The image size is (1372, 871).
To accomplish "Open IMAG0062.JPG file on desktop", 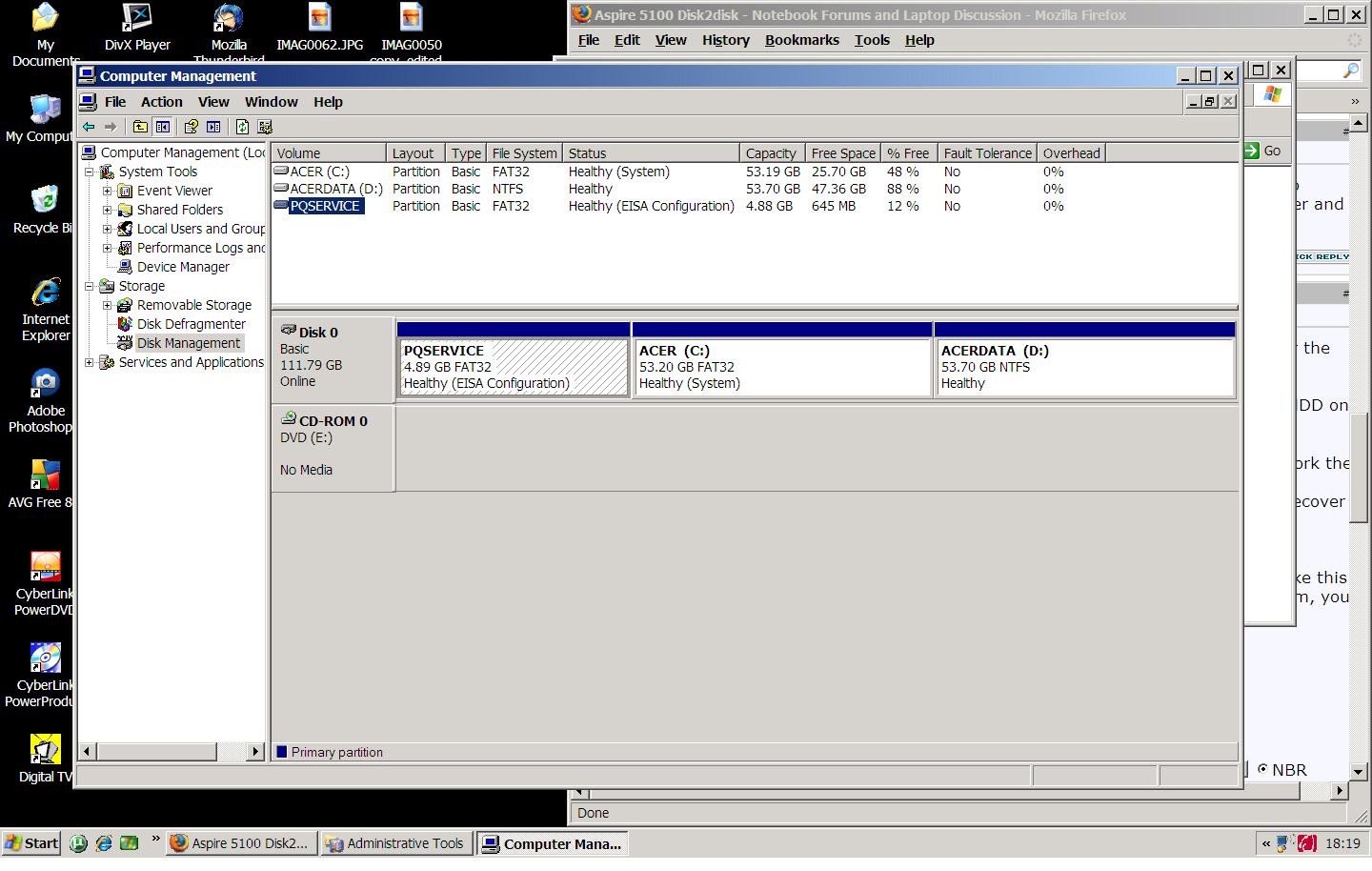I will click(319, 28).
